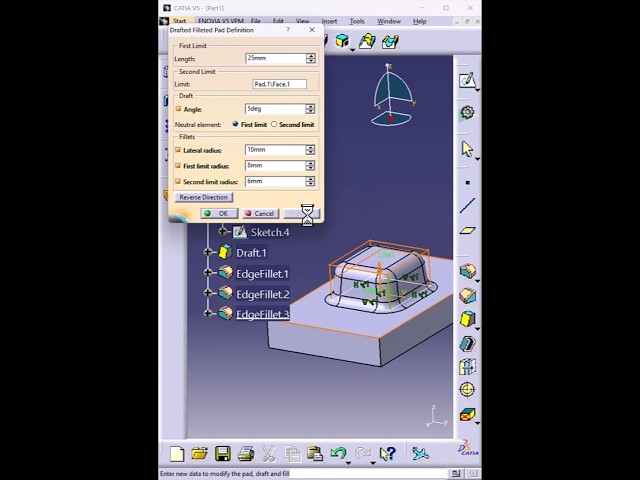Click Cancel in Pad Definition dialog
Screen dimensions: 640x480
tap(260, 213)
